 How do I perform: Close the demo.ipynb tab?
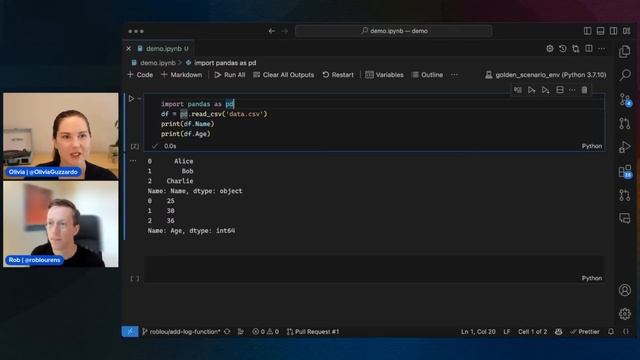pos(129,49)
